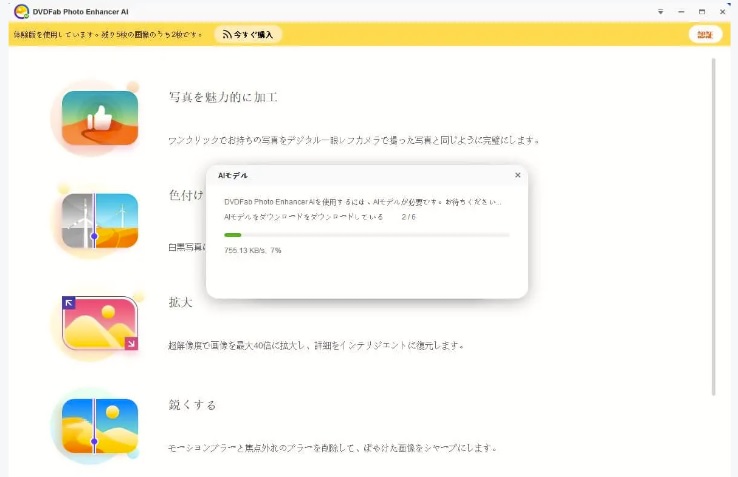The width and height of the screenshot is (738, 477).
Task: Click the green AI model download progress bar
Action: click(366, 235)
